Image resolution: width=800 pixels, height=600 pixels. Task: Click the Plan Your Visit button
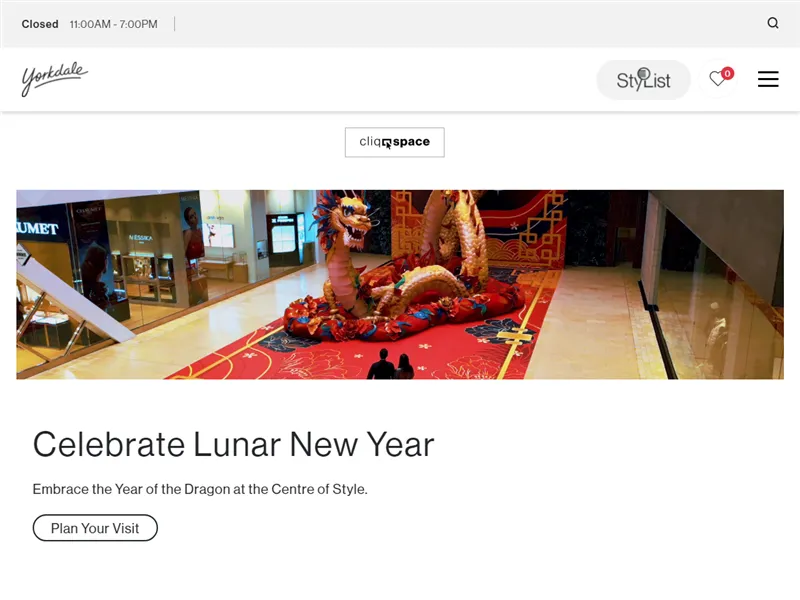coord(95,528)
